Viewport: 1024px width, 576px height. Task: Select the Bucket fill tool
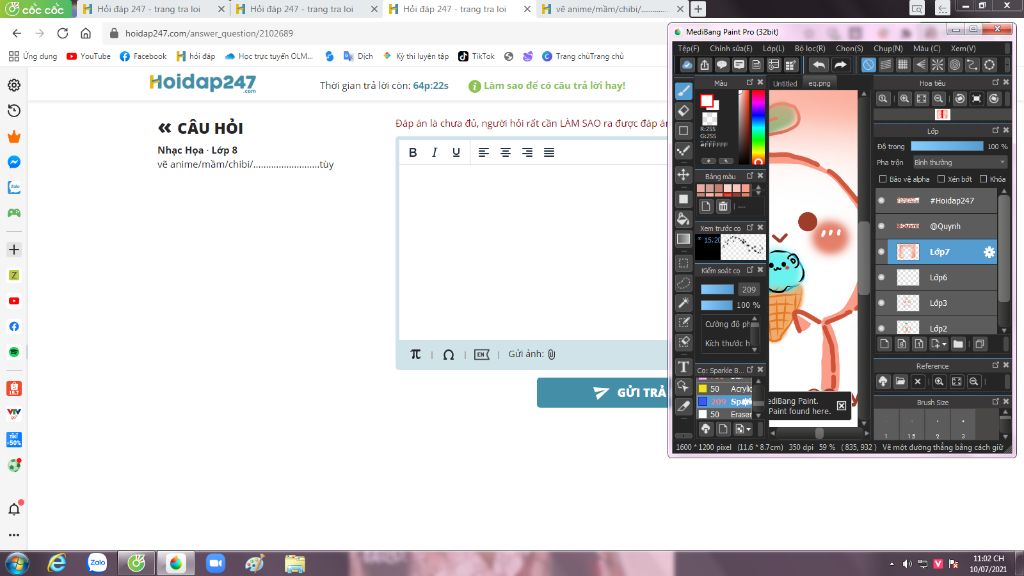click(683, 219)
